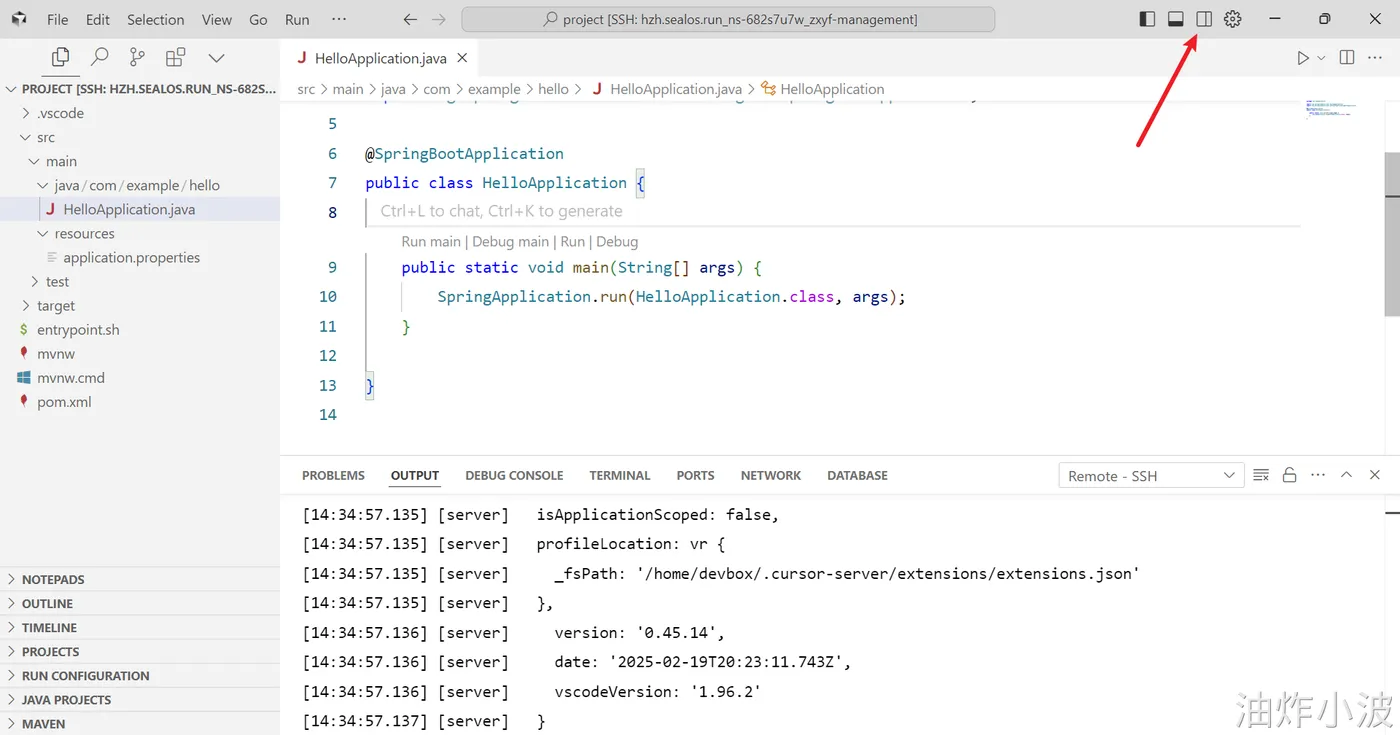Expand the MAVEN section
This screenshot has width=1400, height=735.
tap(140, 723)
